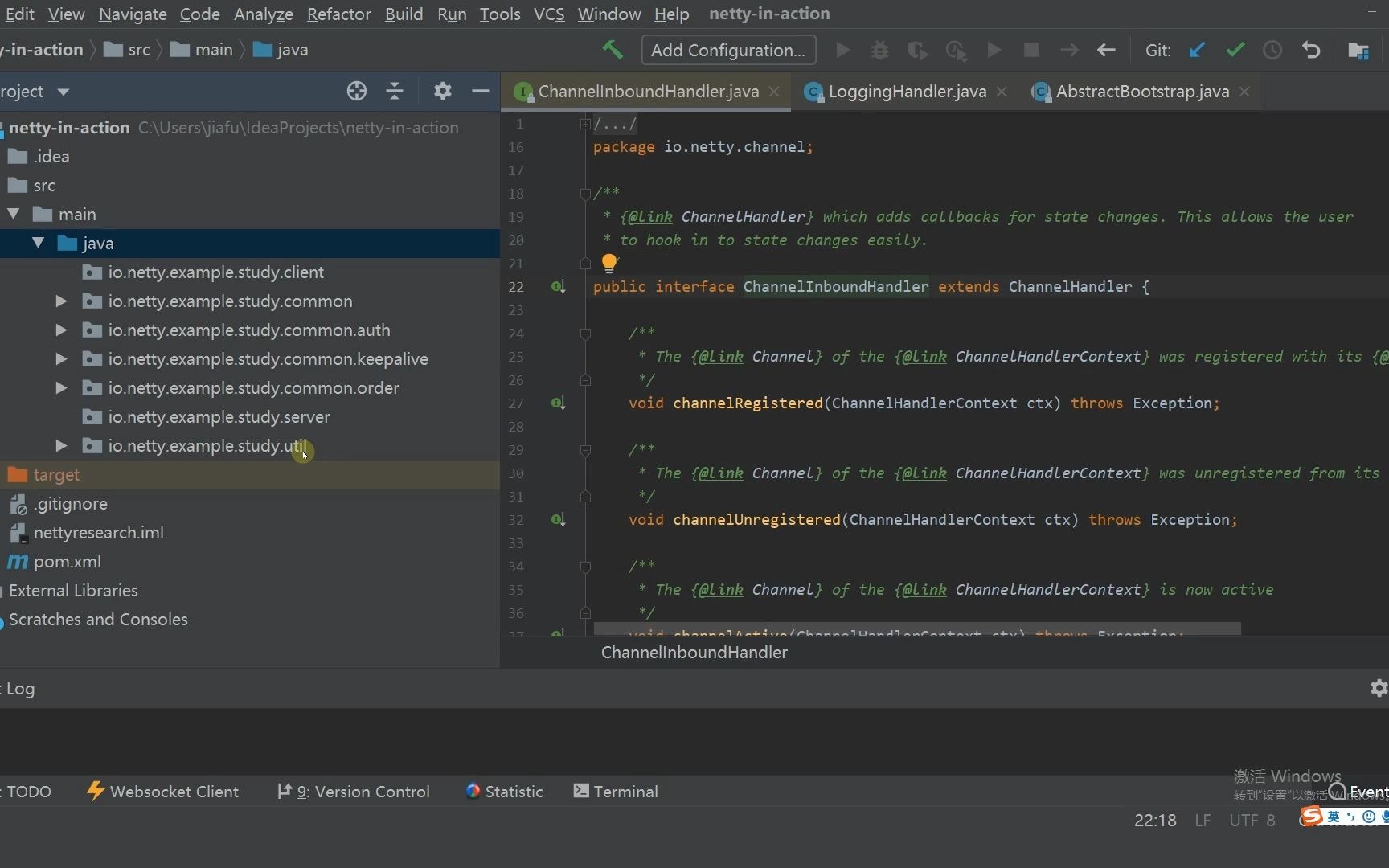Open the Refactor menu
Viewport: 1389px width, 868px height.
[338, 14]
